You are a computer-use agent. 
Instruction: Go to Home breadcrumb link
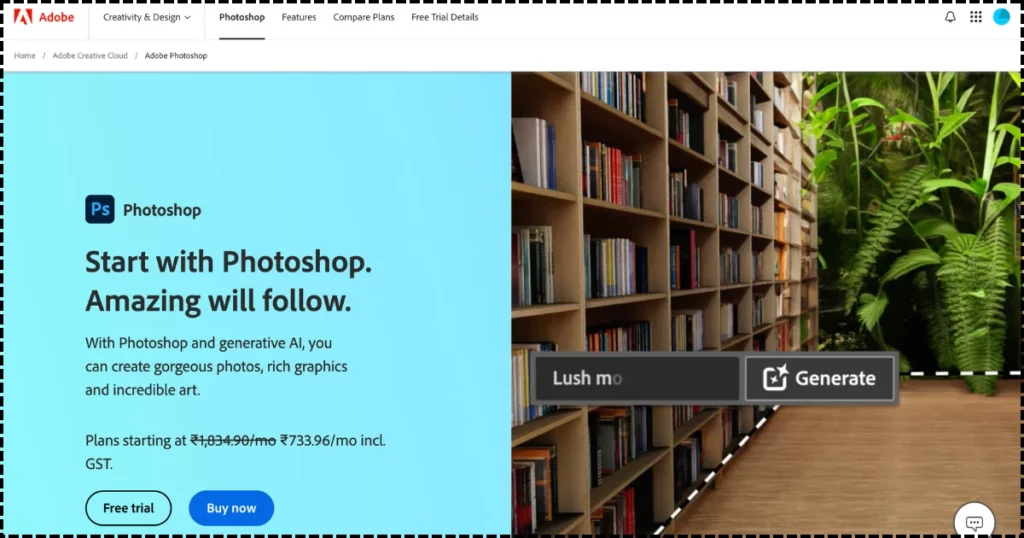[x=25, y=55]
